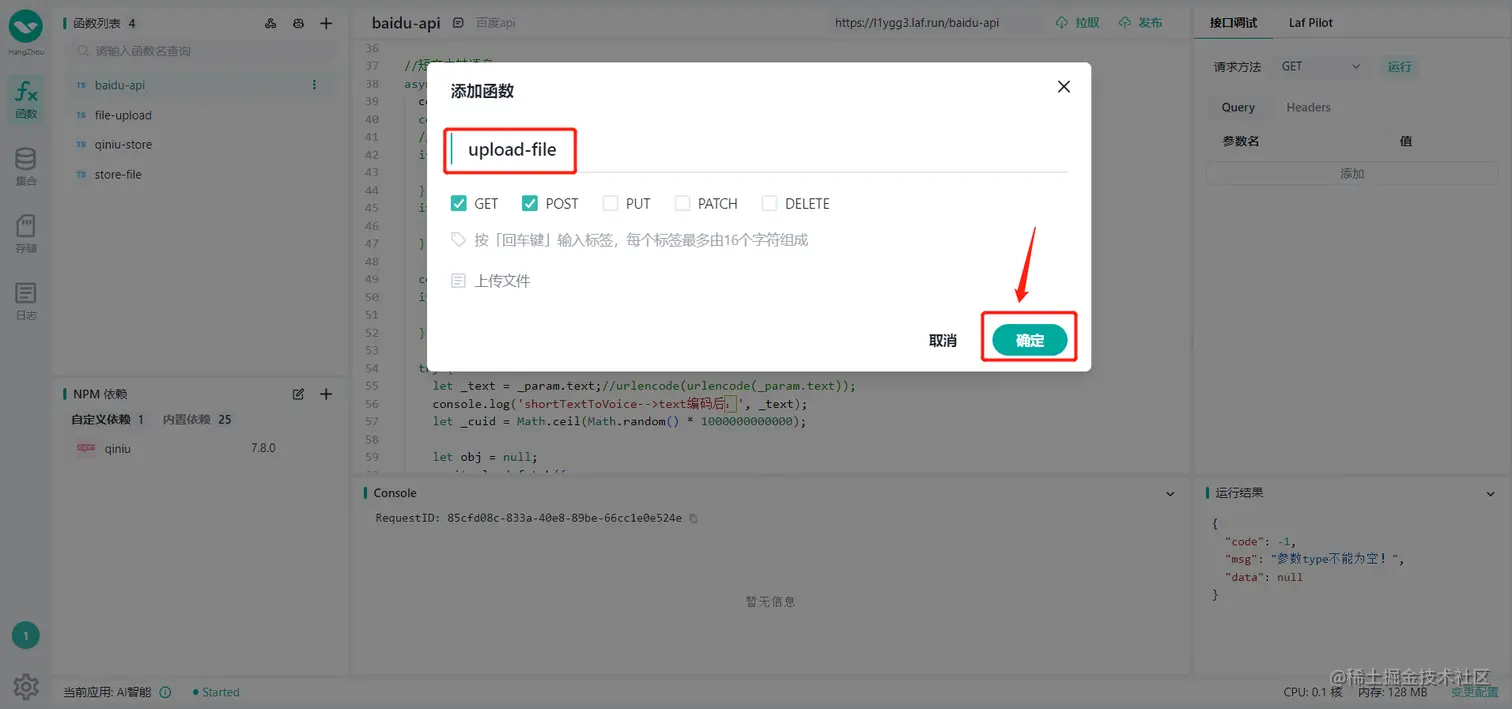Check the DELETE method checkbox

click(x=769, y=203)
